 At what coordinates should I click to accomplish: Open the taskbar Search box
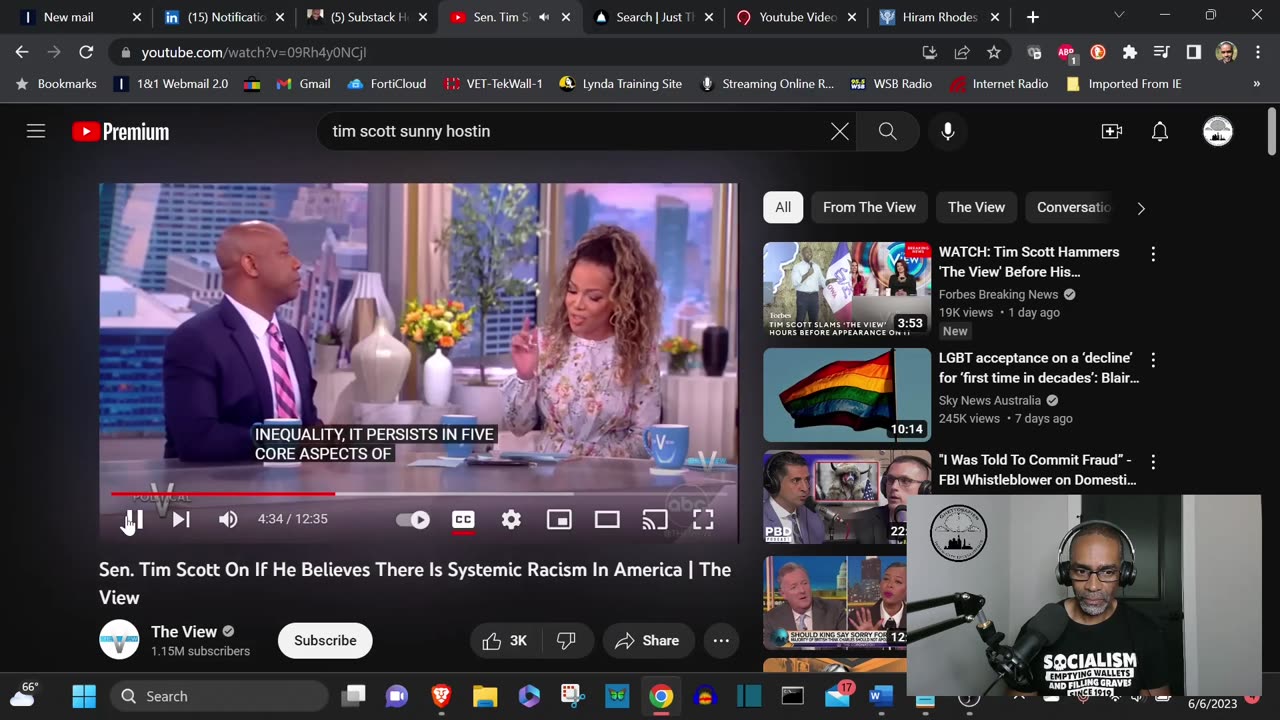click(218, 696)
